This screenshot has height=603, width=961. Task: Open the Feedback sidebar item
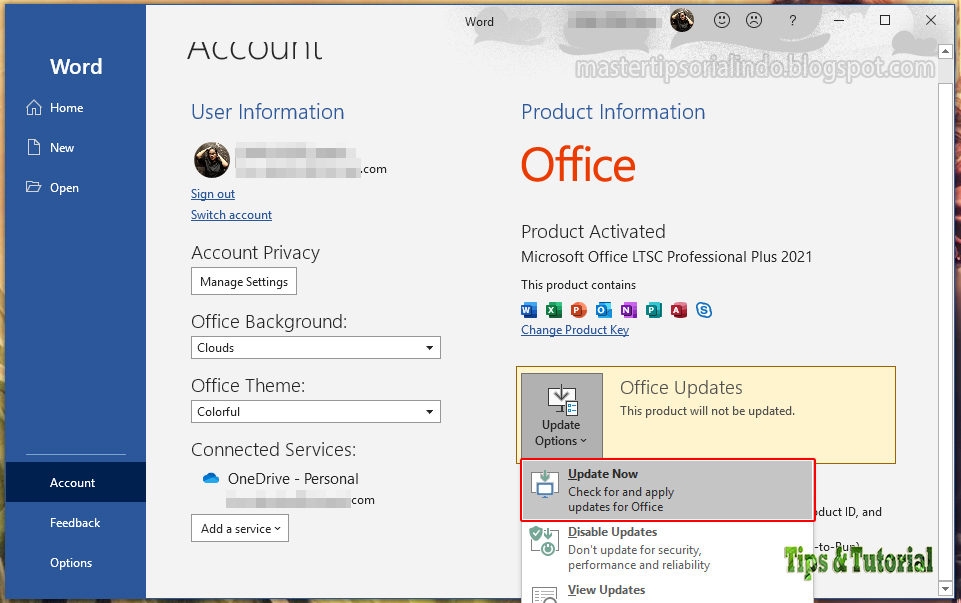point(75,523)
